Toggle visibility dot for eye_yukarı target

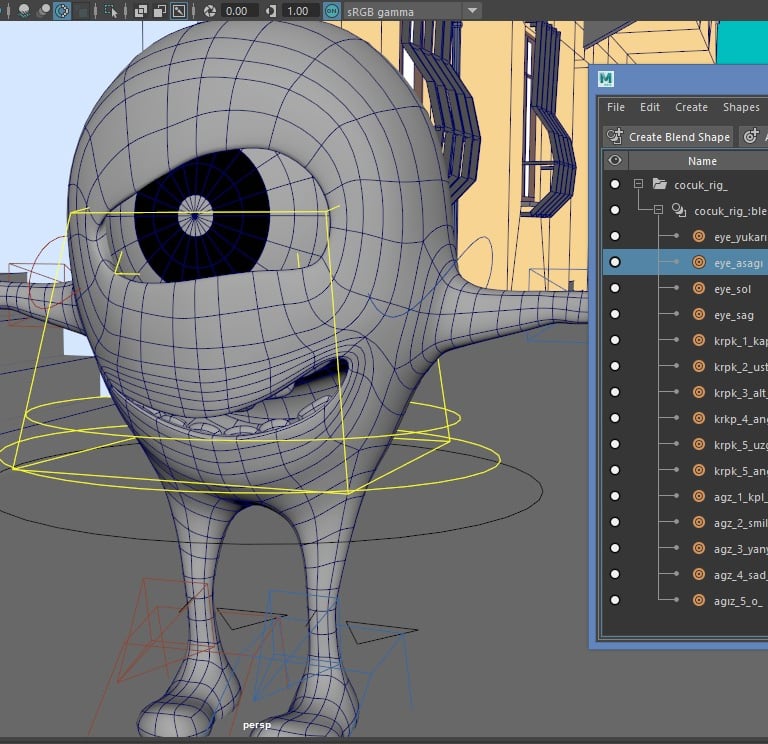[615, 236]
